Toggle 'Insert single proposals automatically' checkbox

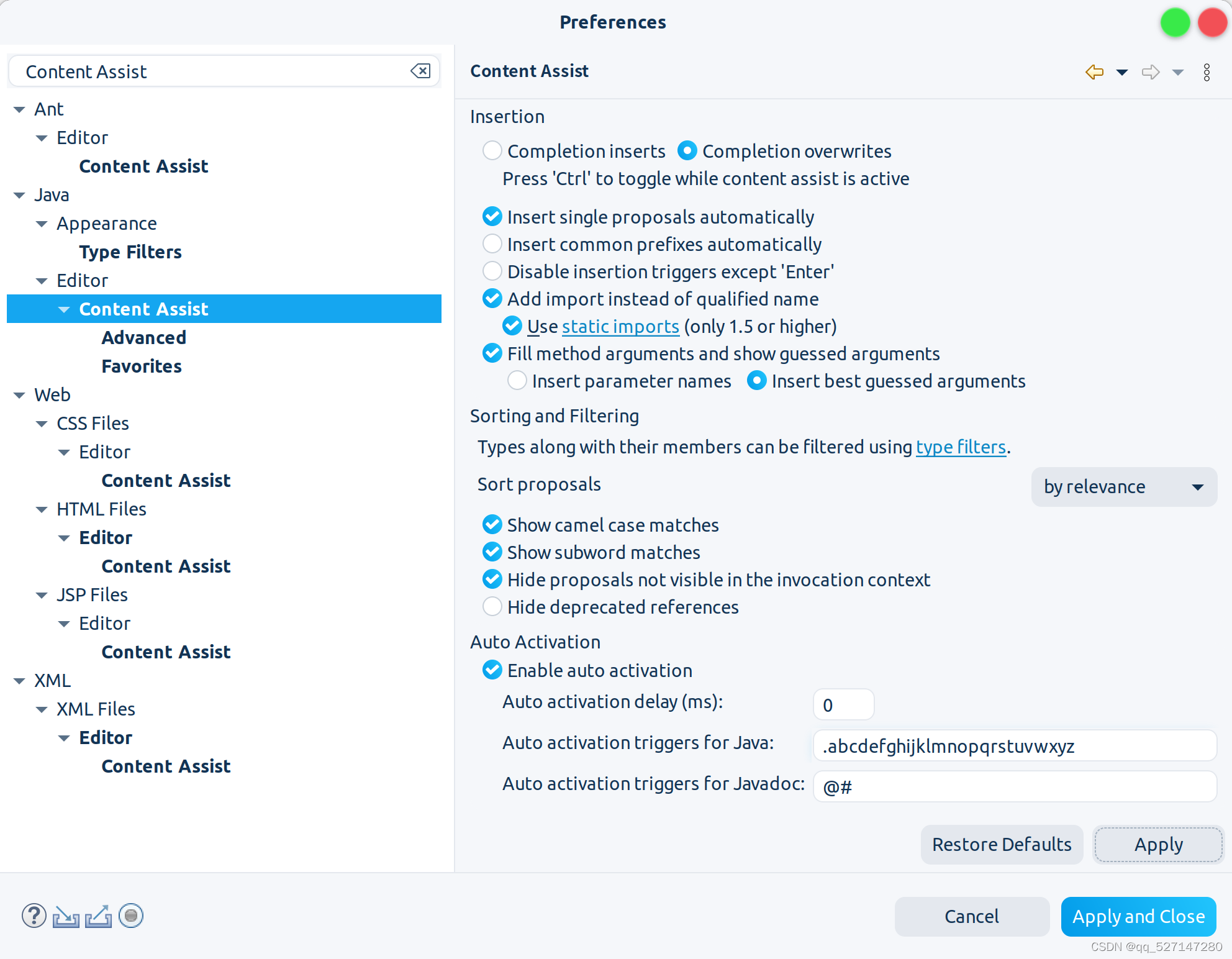491,216
